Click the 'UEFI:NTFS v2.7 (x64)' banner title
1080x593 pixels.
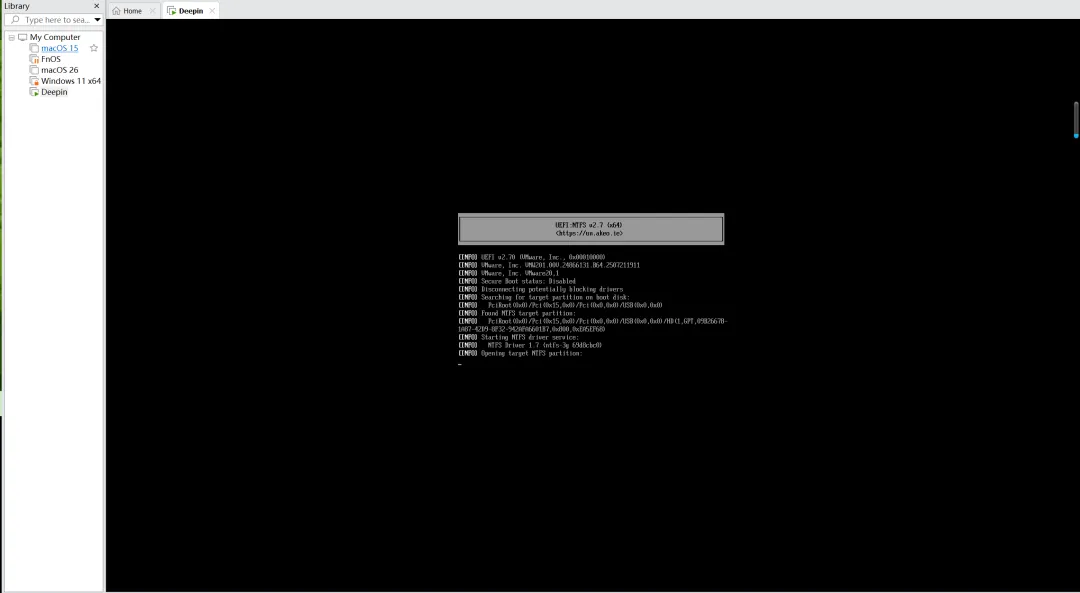[x=589, y=225]
